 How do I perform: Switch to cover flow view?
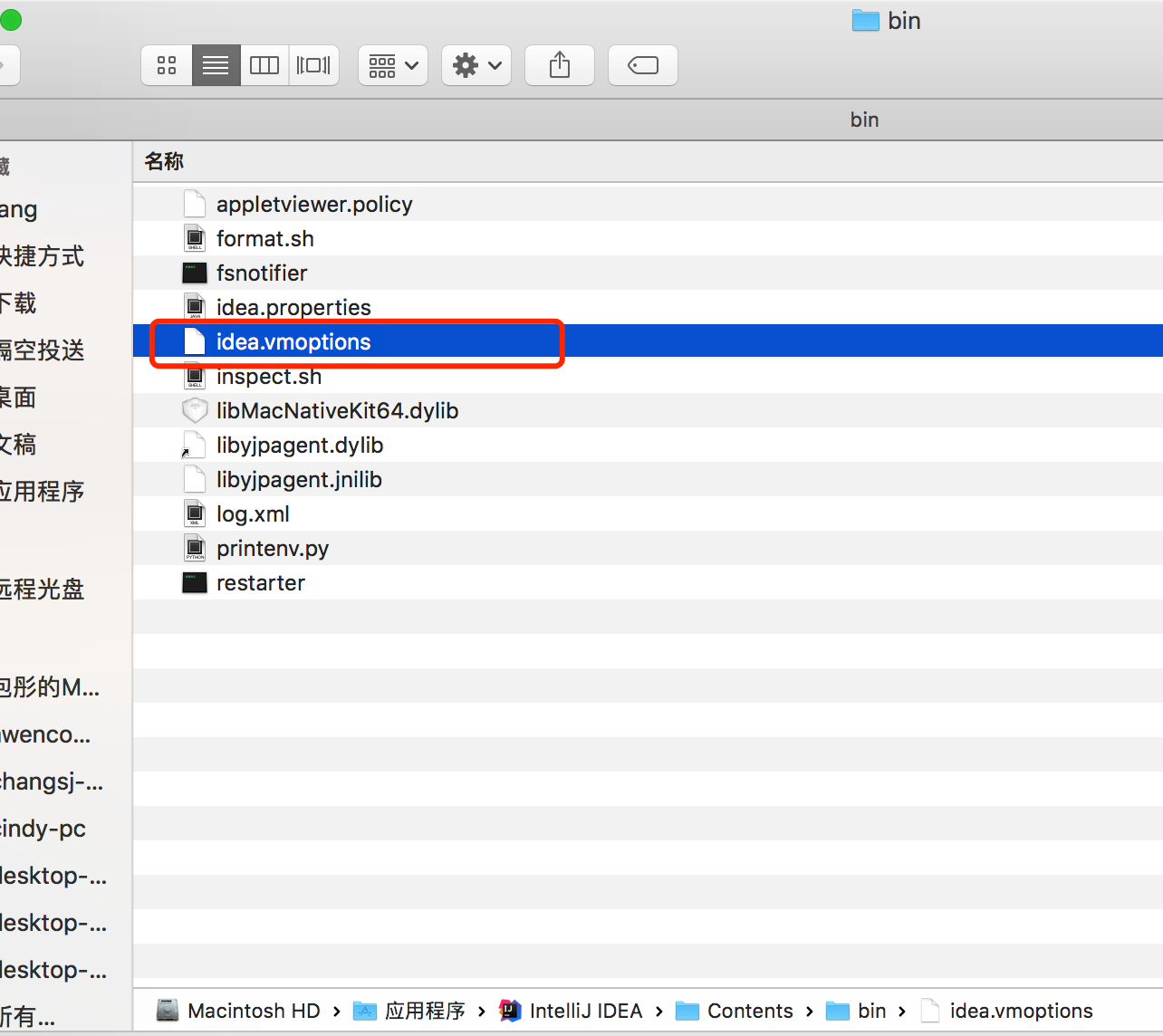[313, 65]
